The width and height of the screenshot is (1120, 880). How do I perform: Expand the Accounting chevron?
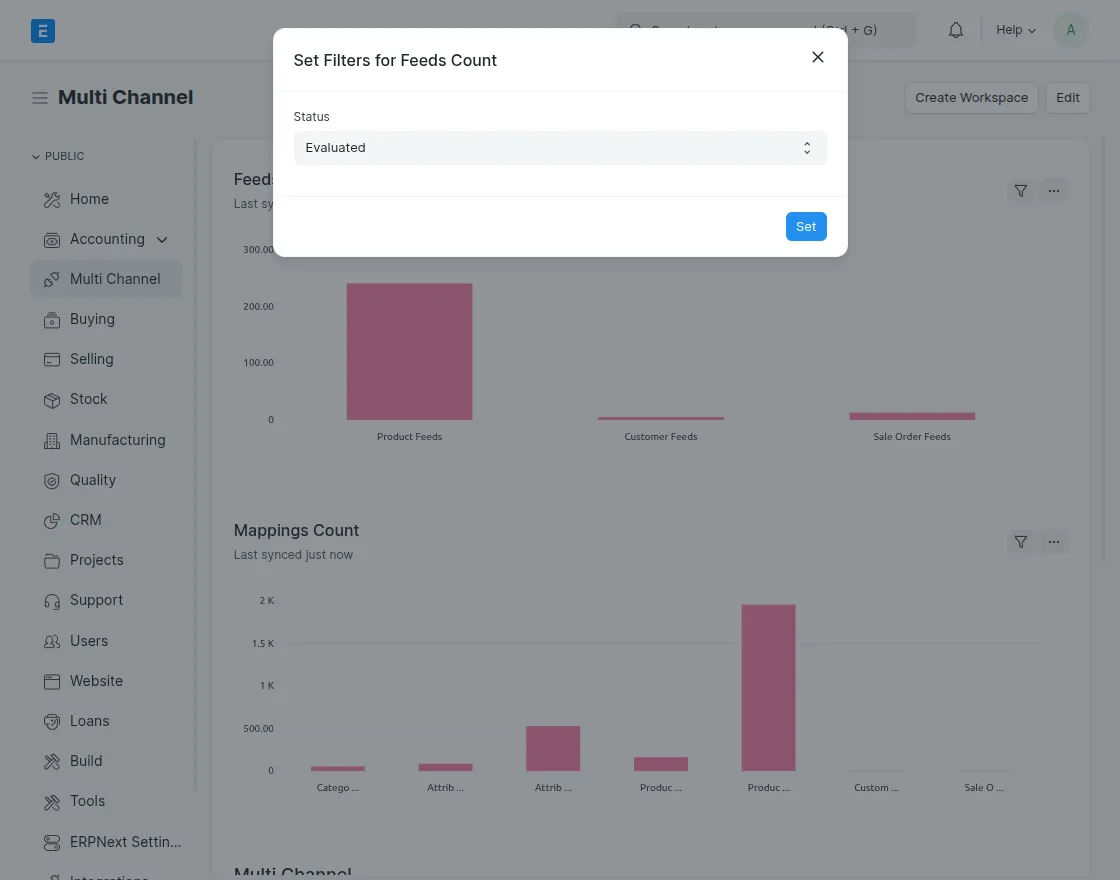click(x=161, y=239)
